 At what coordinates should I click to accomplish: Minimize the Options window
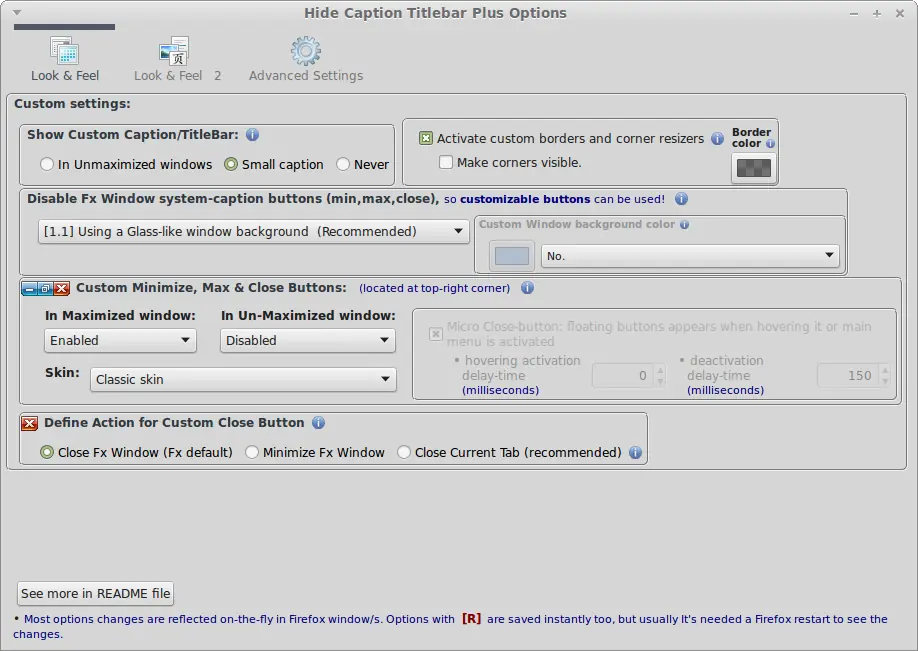[x=854, y=13]
